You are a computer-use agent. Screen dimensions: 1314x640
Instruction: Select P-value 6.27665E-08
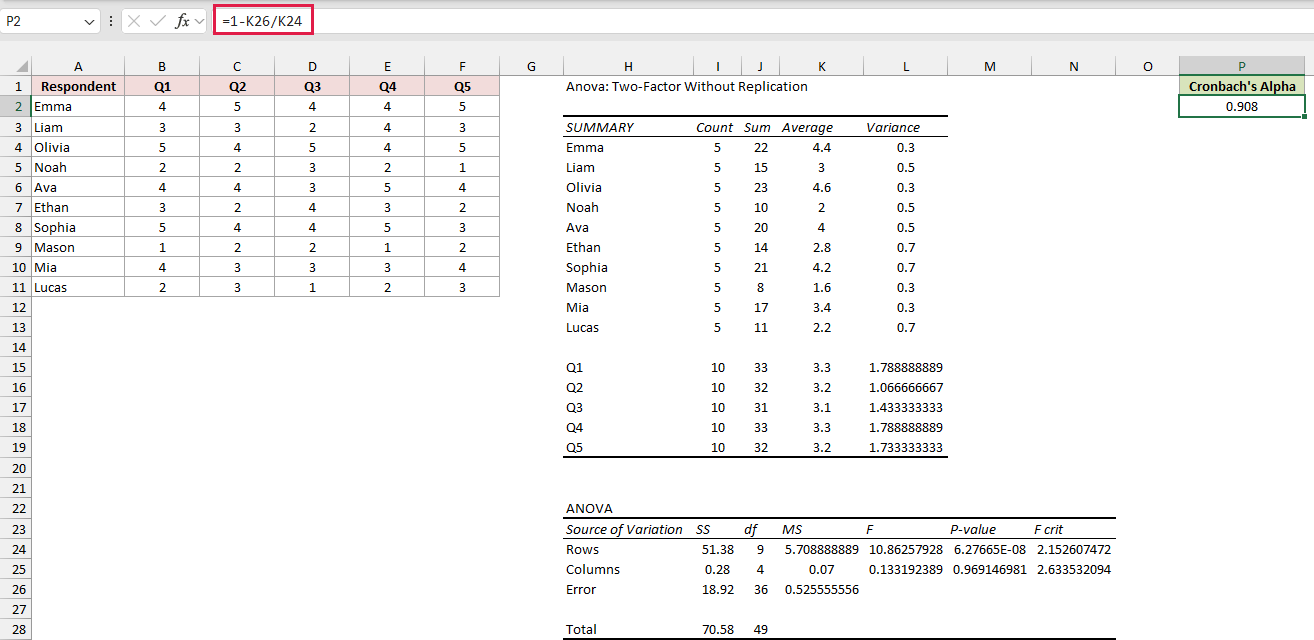click(990, 549)
